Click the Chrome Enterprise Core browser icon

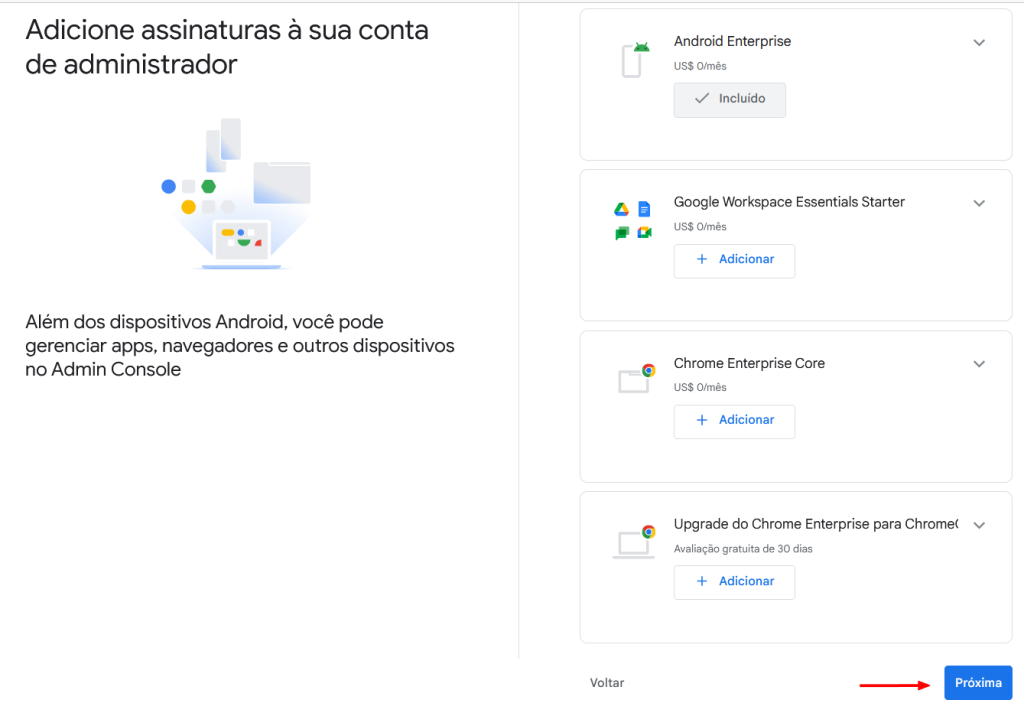click(637, 378)
